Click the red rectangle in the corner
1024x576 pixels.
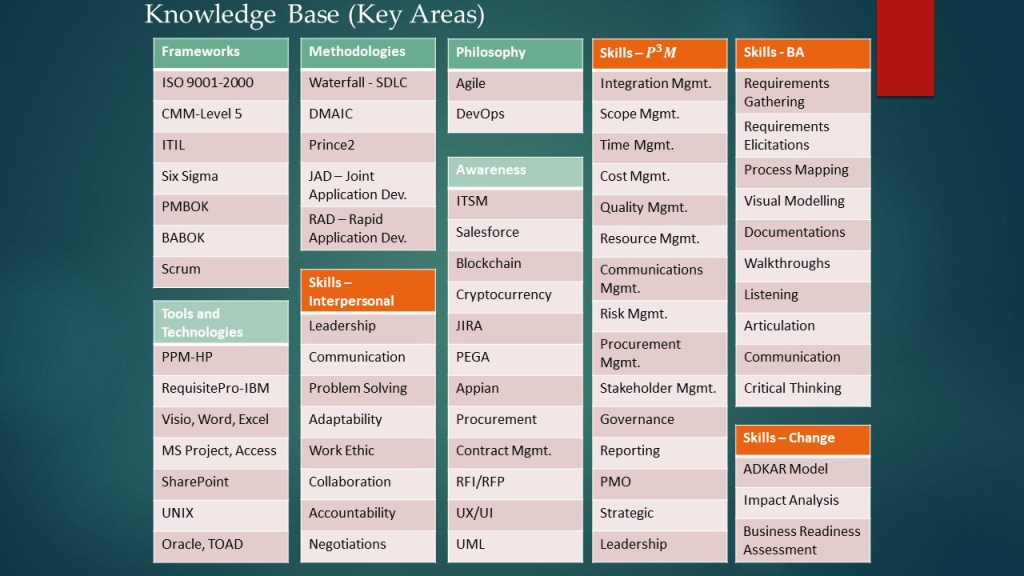point(905,48)
